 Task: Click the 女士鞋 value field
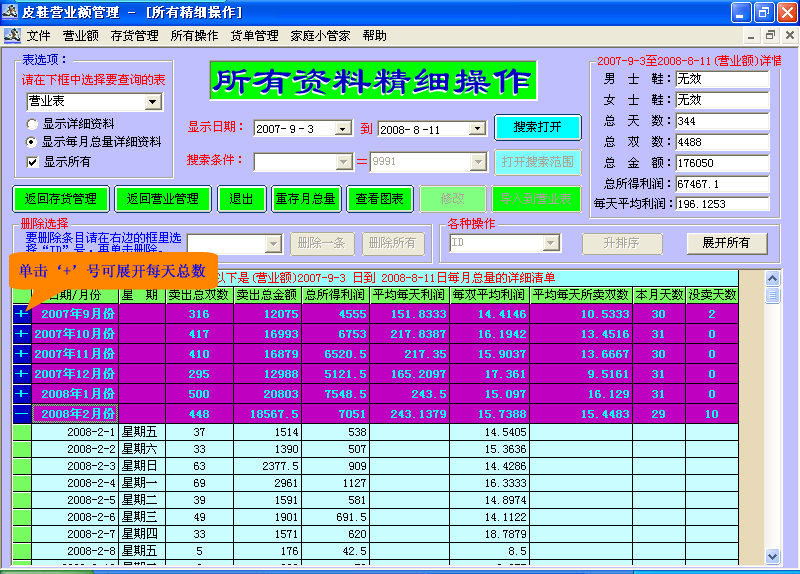click(x=722, y=100)
